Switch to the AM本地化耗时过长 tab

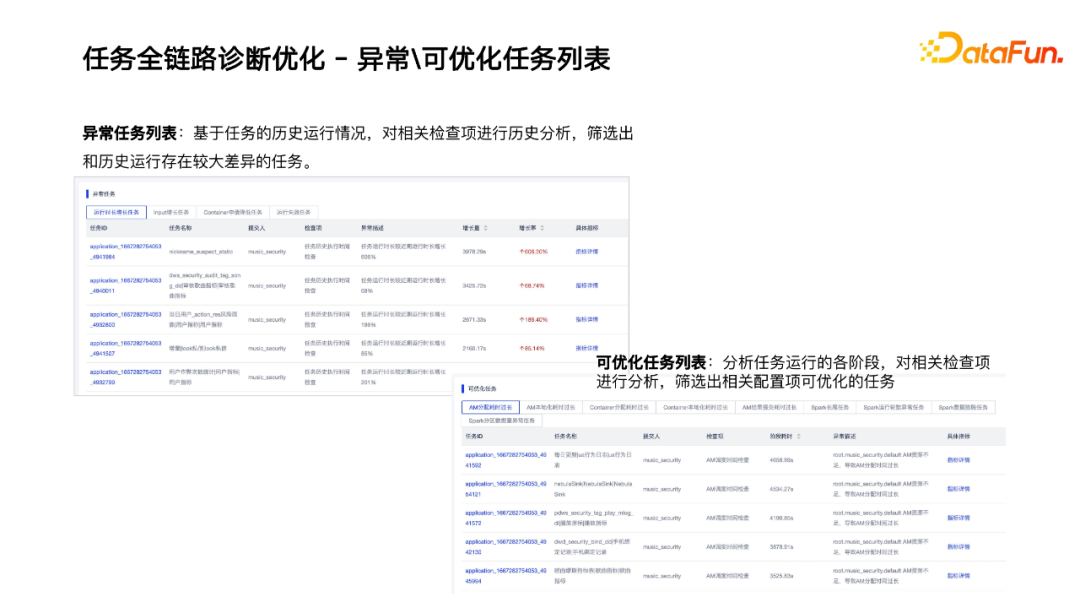tap(552, 405)
